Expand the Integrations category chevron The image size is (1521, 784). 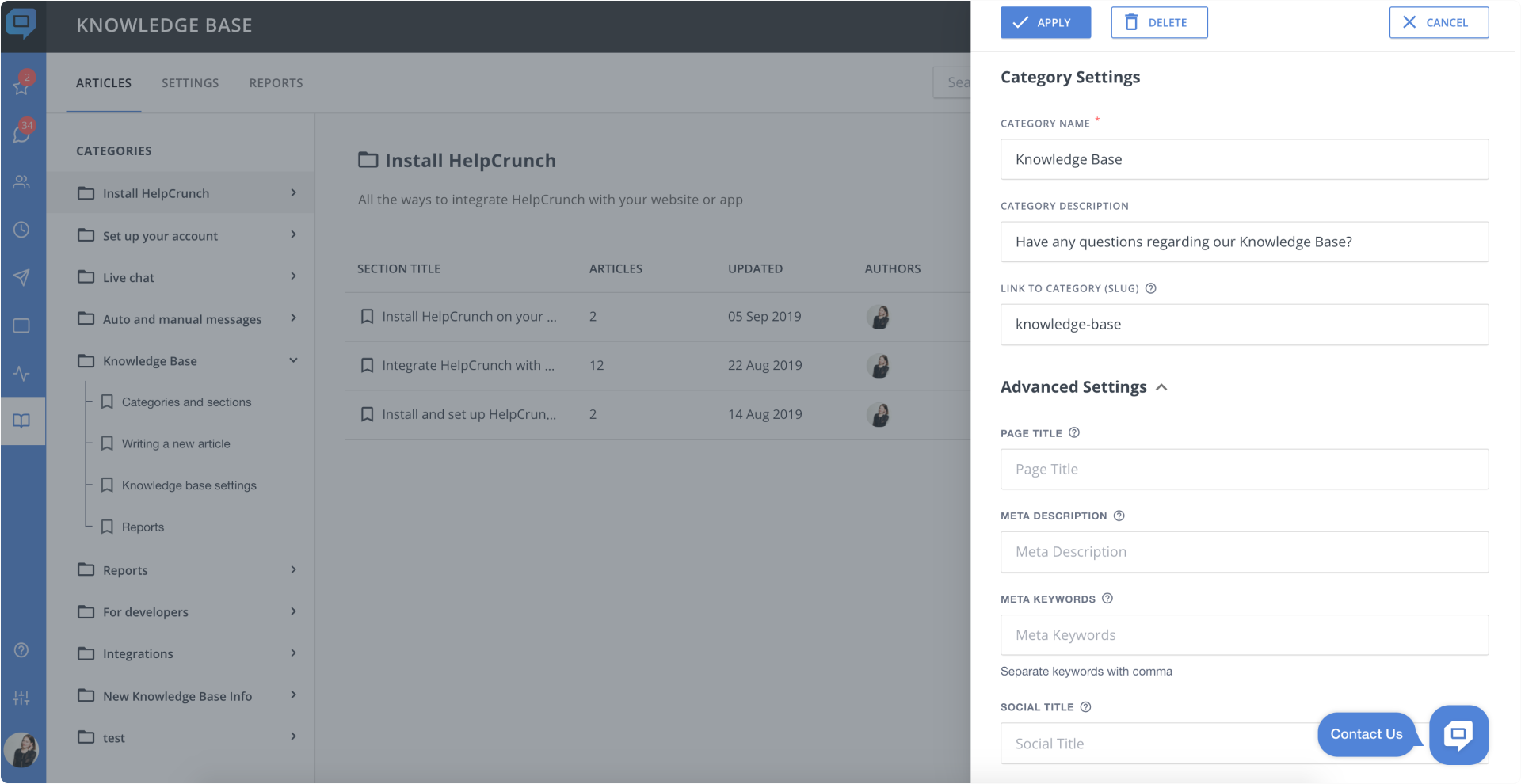click(293, 653)
